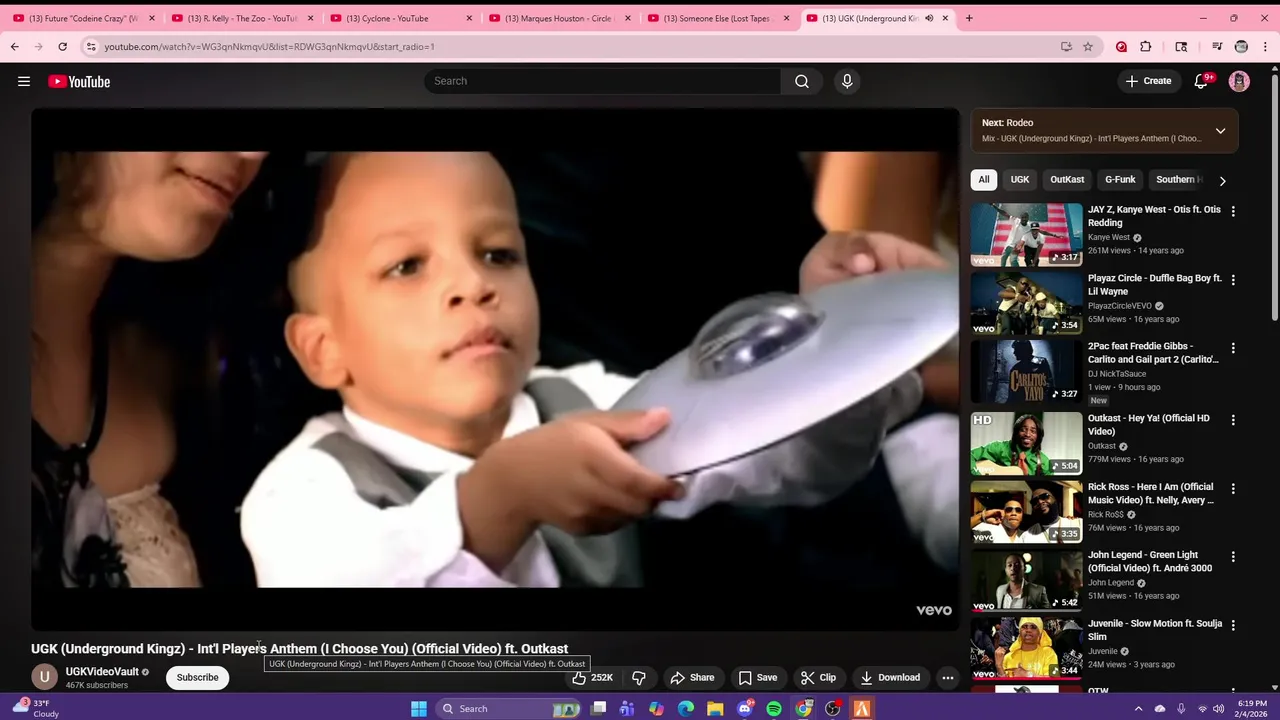Open UGKVideoVault channel avatar
Screen dimensions: 1280x720
coord(44,677)
